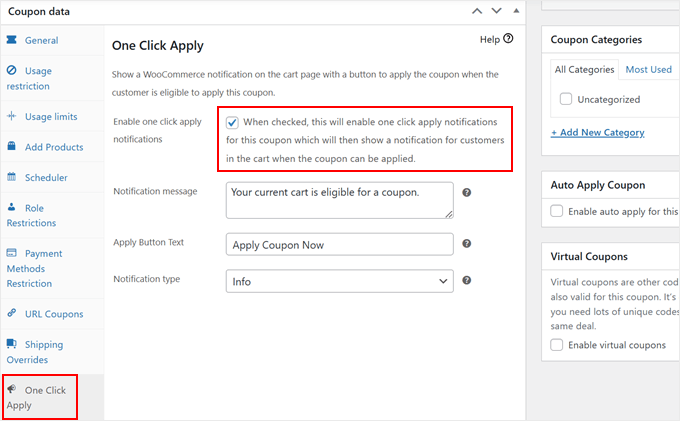Go to the Scheduler tab
The width and height of the screenshot is (680, 421).
pyautogui.click(x=52, y=177)
